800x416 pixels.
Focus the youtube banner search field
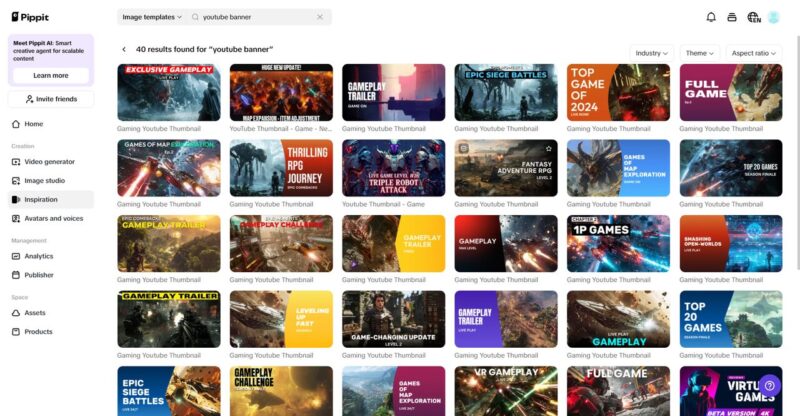pos(258,17)
